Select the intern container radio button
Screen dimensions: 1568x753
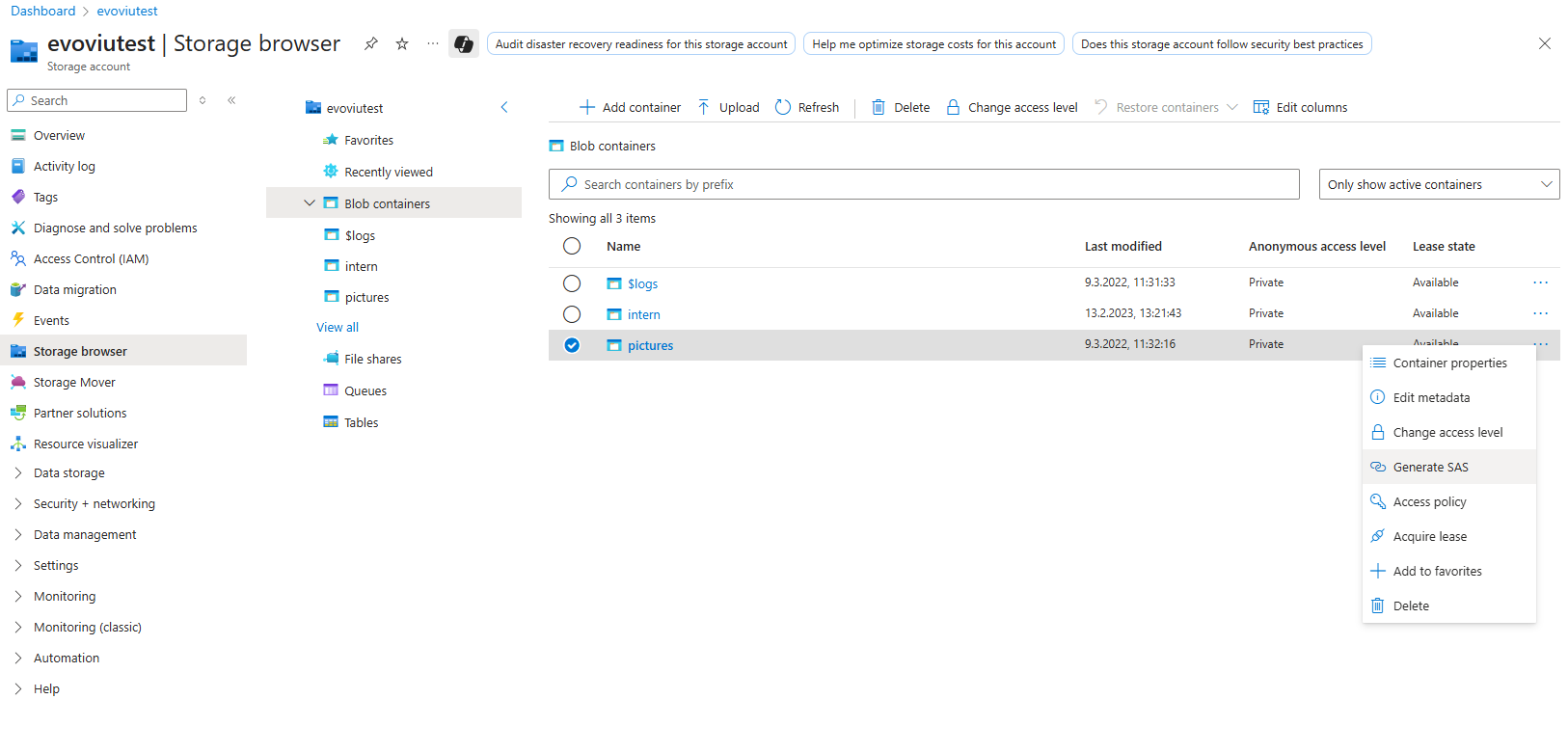[x=572, y=314]
